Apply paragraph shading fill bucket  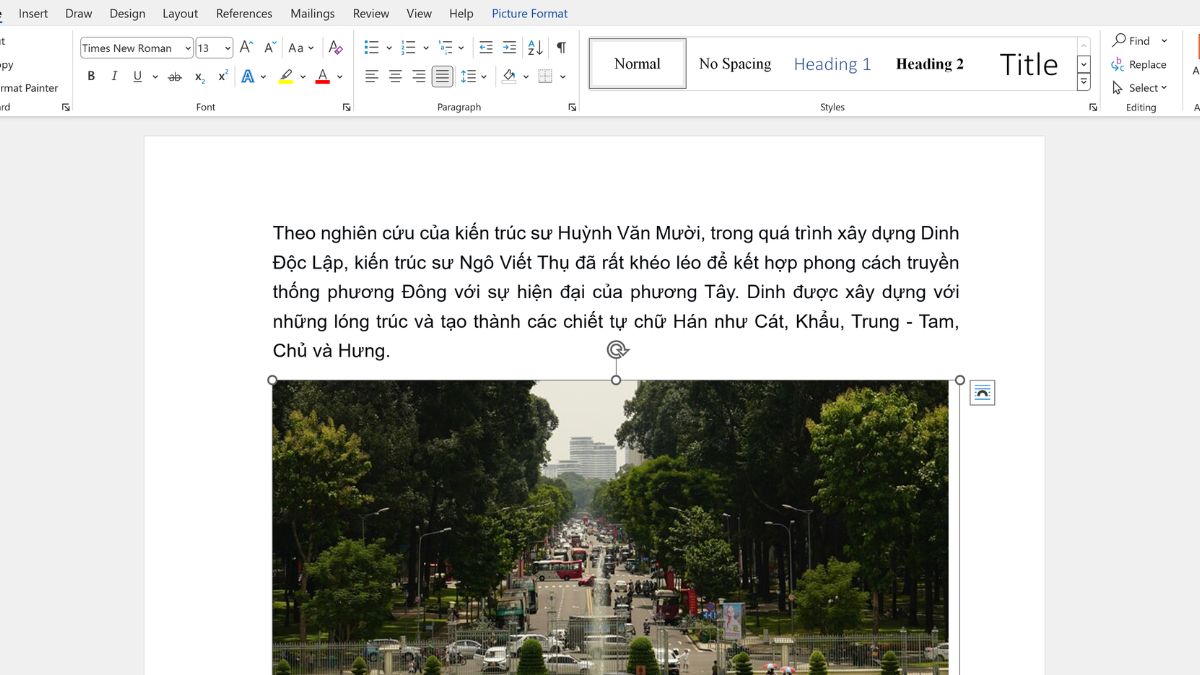click(509, 77)
